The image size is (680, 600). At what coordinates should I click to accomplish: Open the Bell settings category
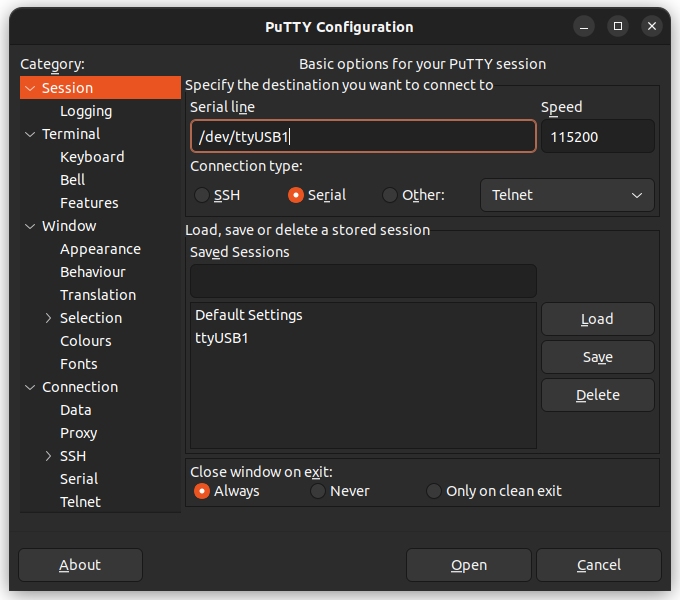[73, 180]
